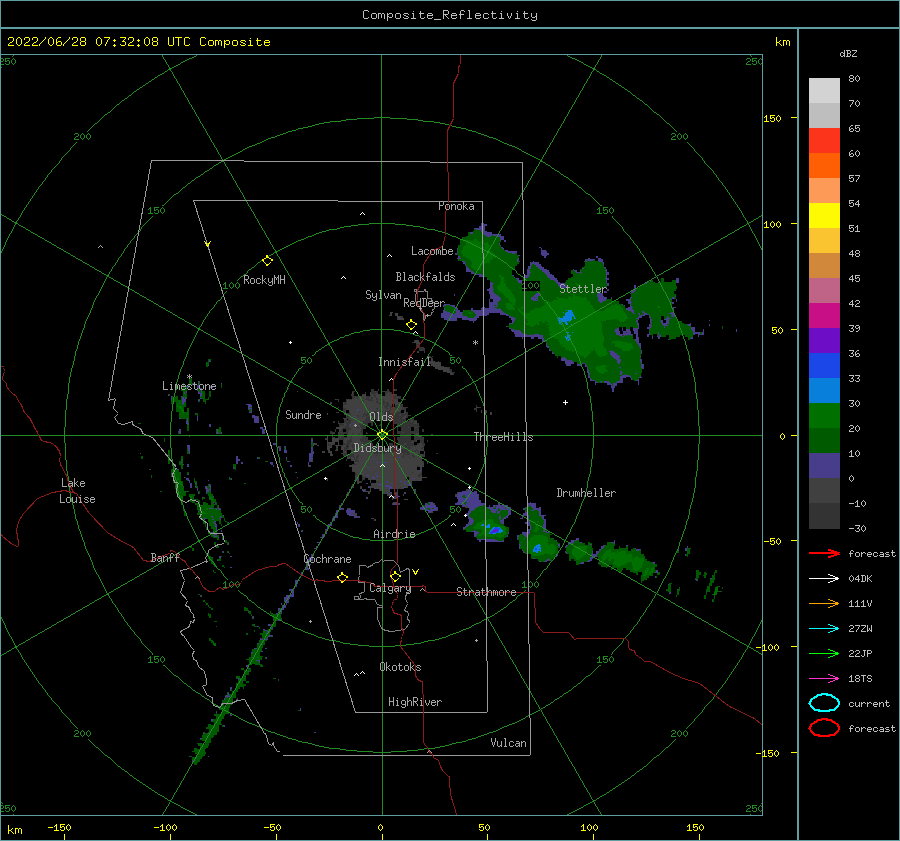Pick the purple swatch above 36 dBZ
The width and height of the screenshot is (900, 841).
[824, 341]
